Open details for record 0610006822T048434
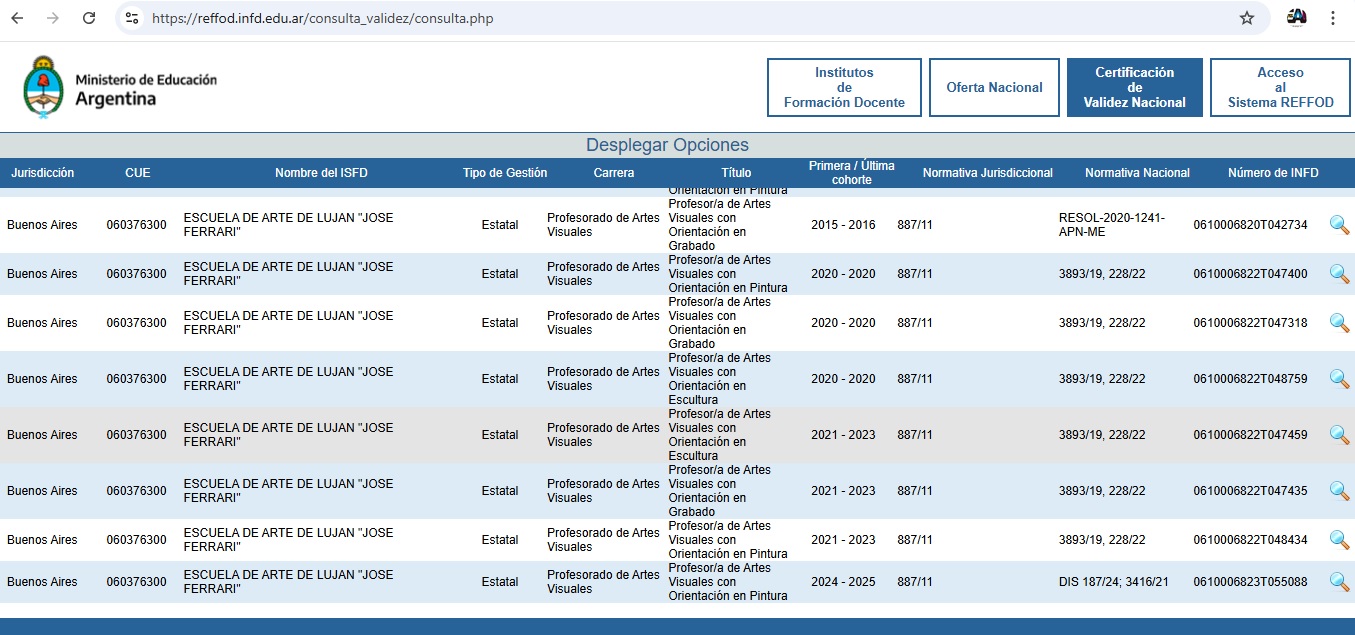Image resolution: width=1355 pixels, height=635 pixels. tap(1339, 540)
